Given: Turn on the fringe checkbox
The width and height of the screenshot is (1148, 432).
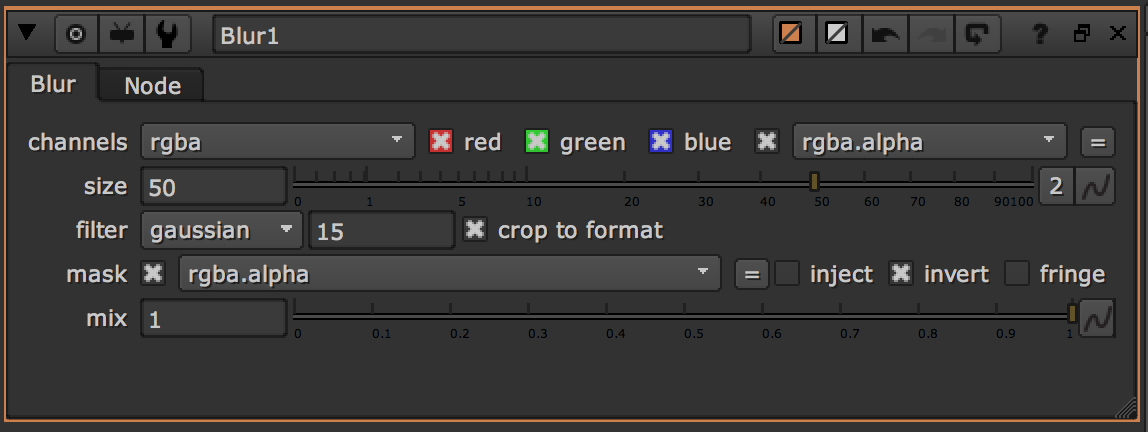Looking at the screenshot, I should (1018, 274).
